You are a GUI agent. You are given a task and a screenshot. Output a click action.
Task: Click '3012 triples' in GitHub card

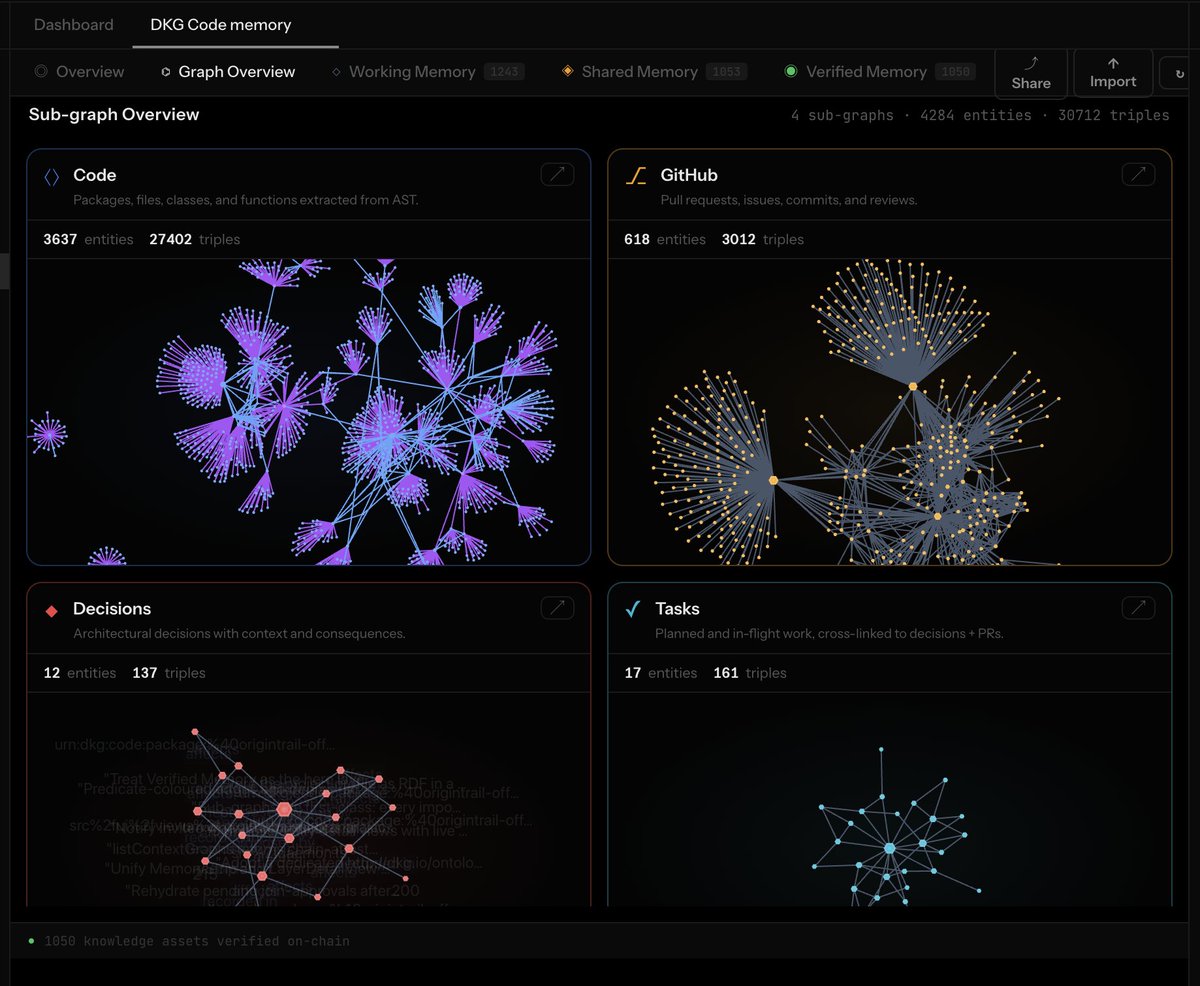coord(763,239)
